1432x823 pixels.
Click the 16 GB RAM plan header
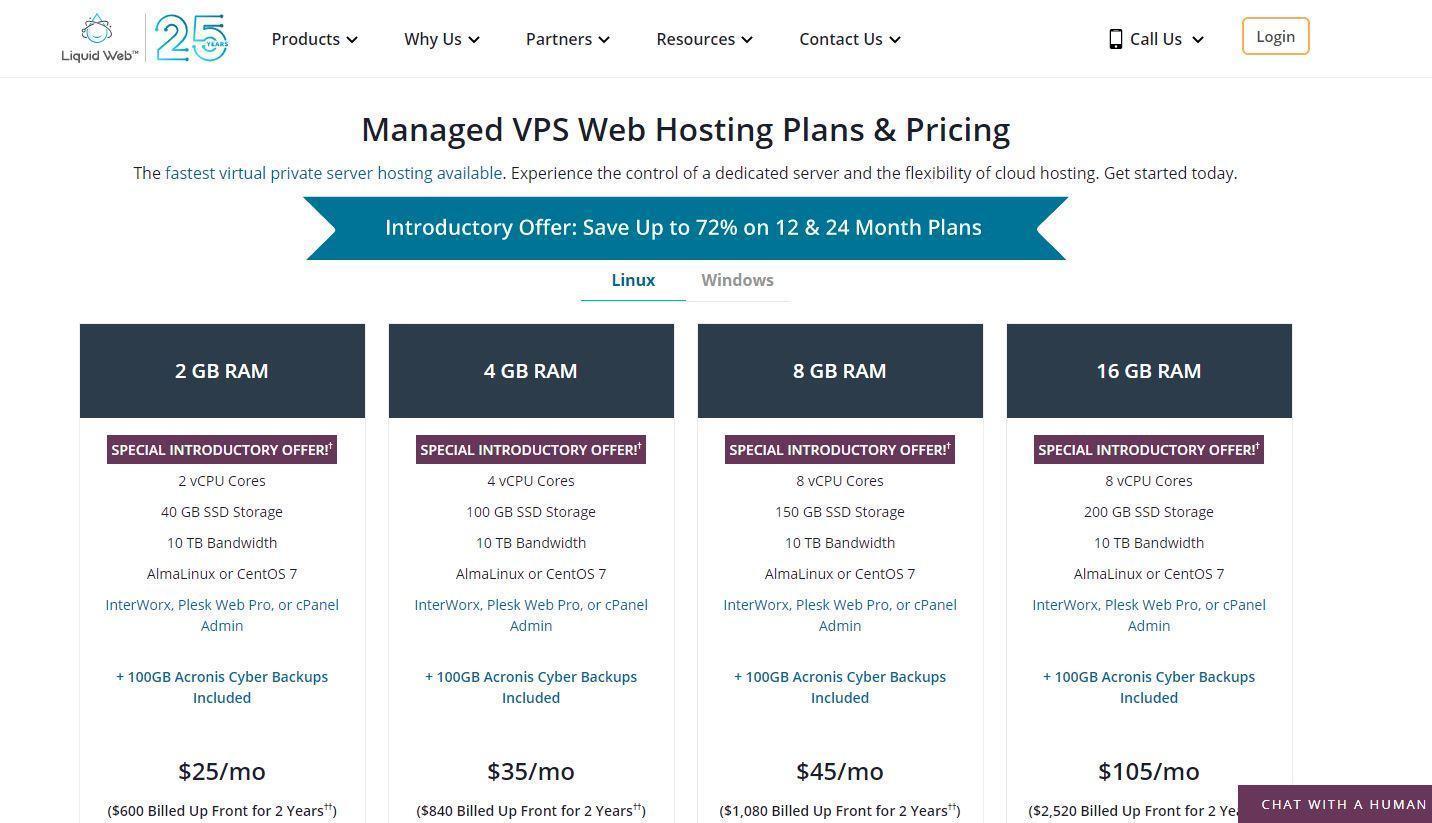1148,370
